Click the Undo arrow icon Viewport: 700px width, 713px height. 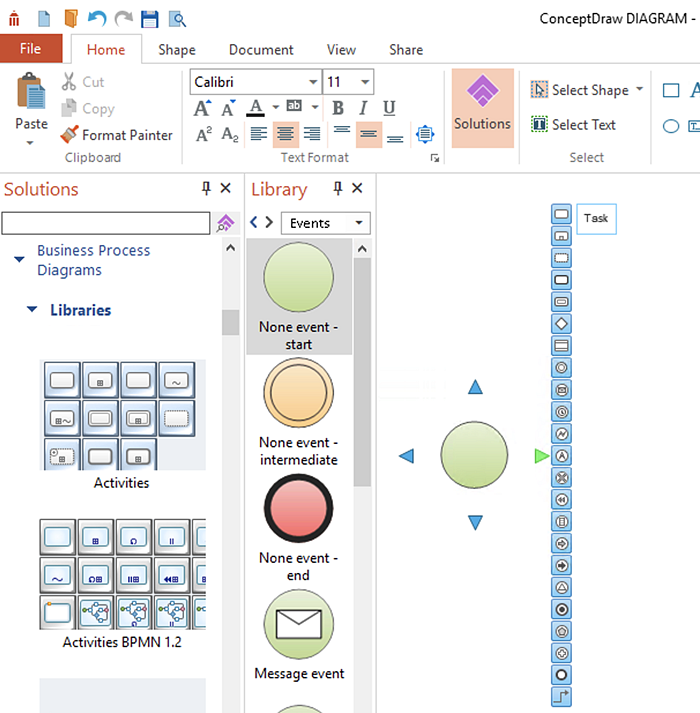coord(97,19)
